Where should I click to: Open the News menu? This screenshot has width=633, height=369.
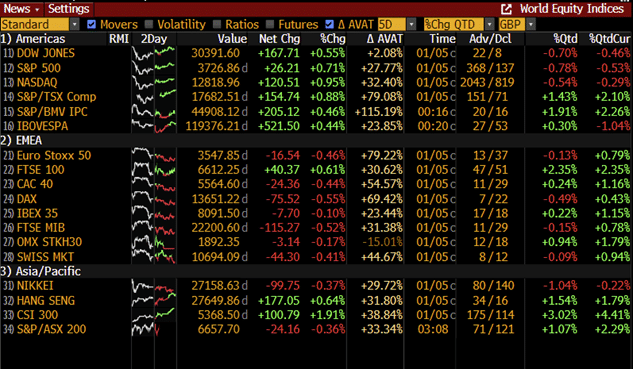[x=21, y=9]
